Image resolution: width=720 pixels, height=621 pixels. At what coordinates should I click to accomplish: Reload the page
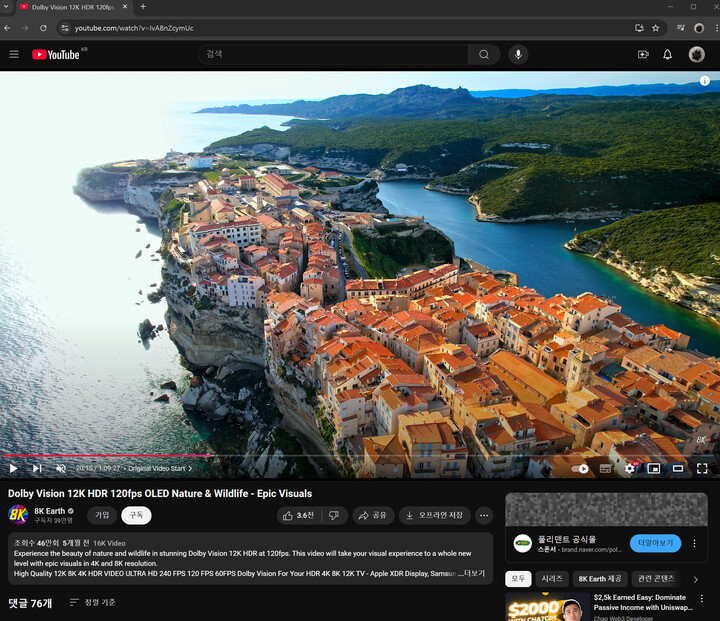pos(43,28)
